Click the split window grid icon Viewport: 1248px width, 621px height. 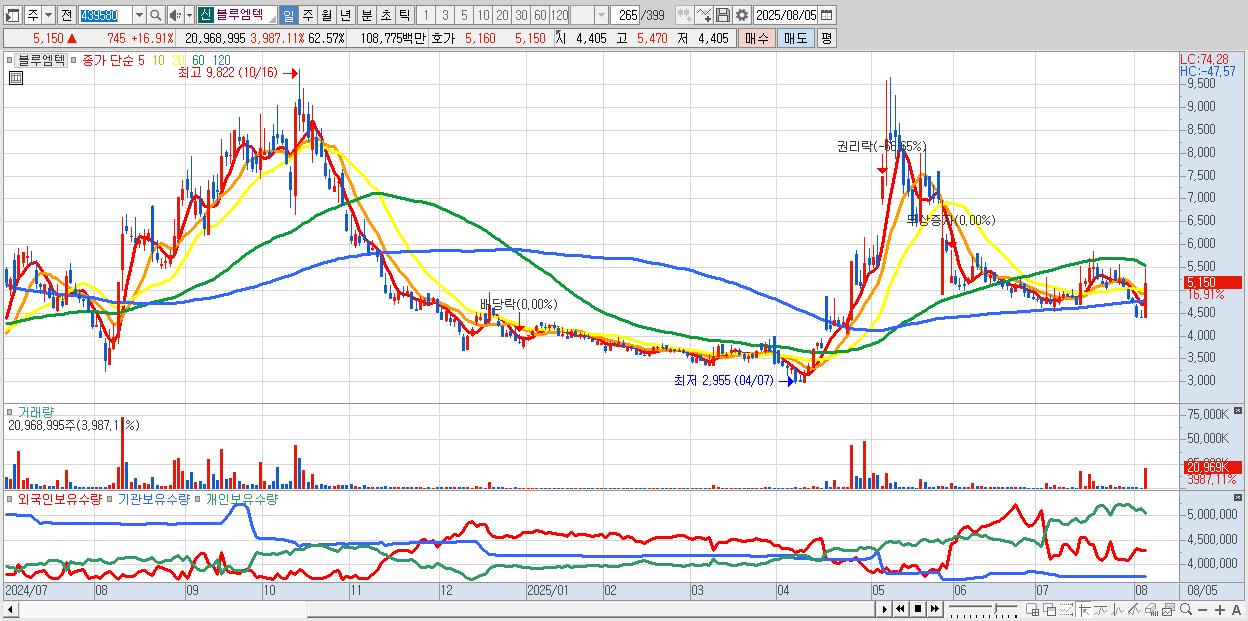pos(1032,609)
